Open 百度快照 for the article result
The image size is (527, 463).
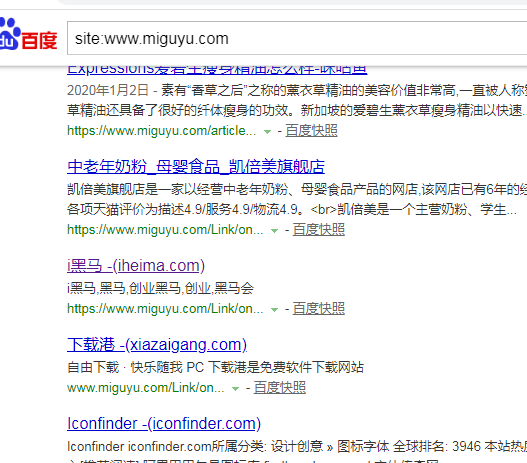[x=311, y=131]
